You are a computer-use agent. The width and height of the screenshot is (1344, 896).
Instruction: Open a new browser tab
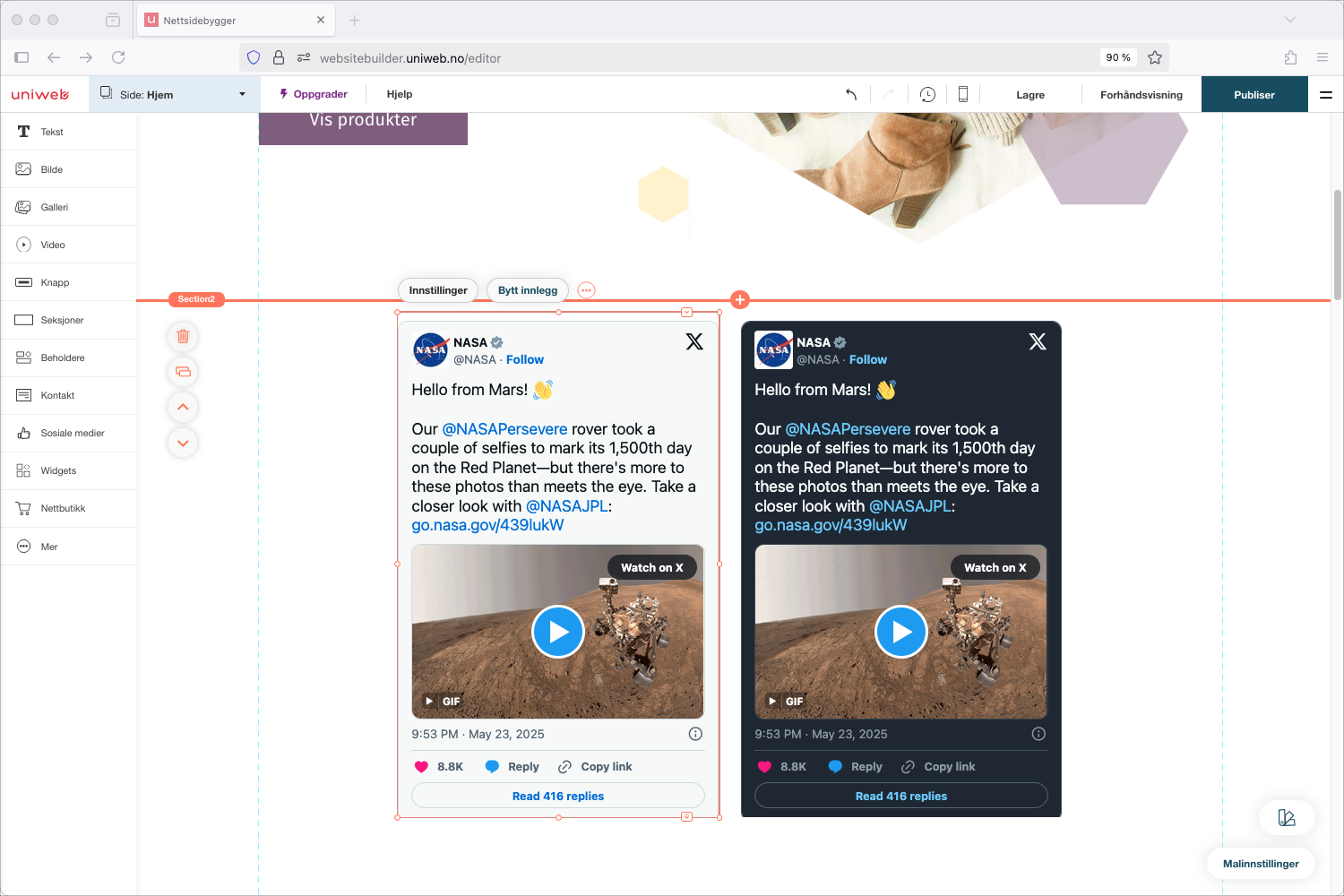pos(354,20)
